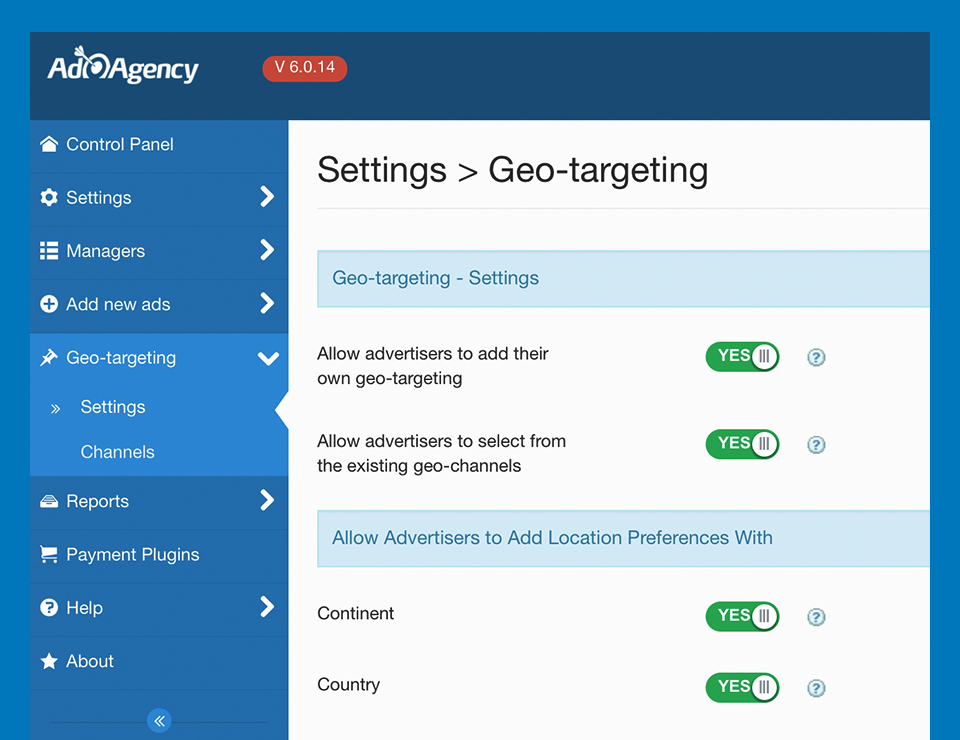This screenshot has height=740, width=960.
Task: Click the Settings gear icon in sidebar
Action: pyautogui.click(x=49, y=197)
